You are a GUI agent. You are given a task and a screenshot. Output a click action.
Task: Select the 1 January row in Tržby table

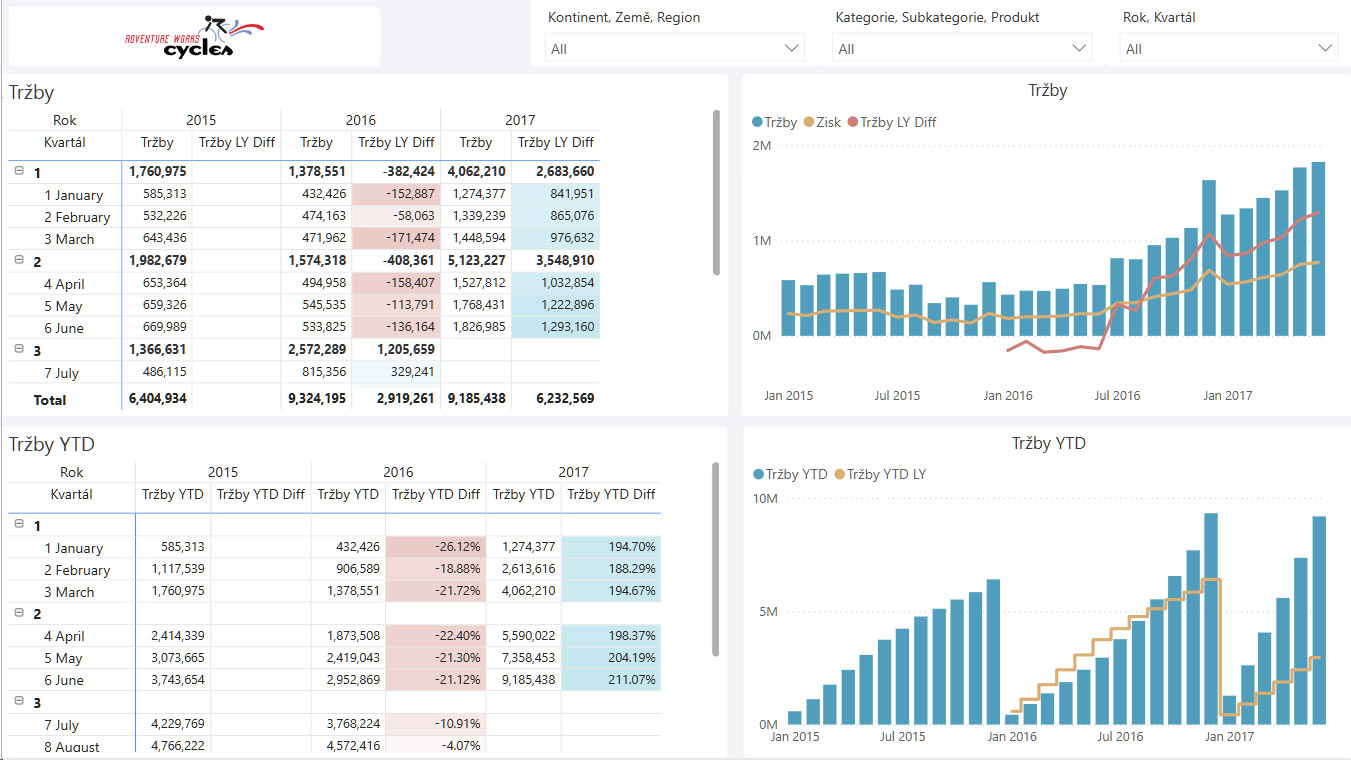pos(304,194)
